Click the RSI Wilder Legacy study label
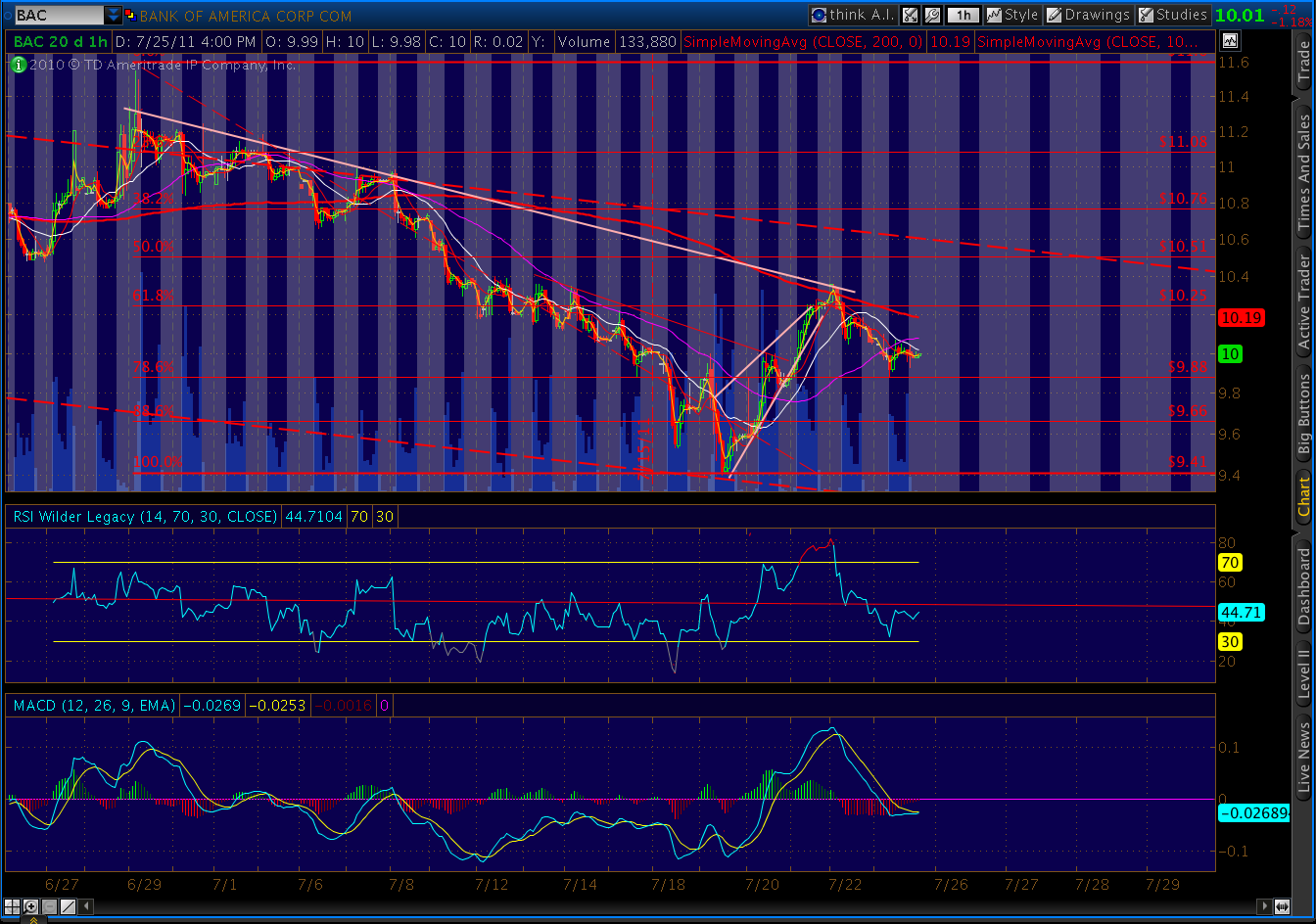 point(144,516)
